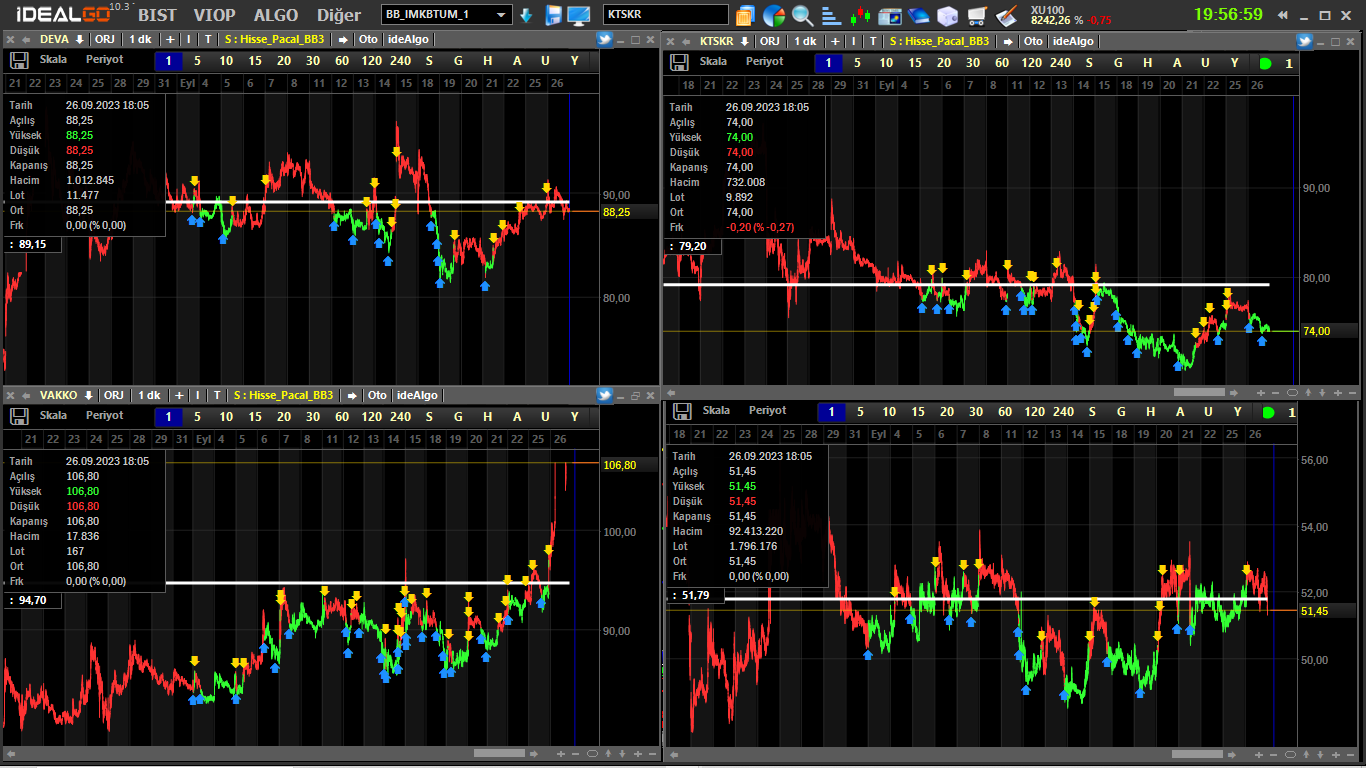Open the DEVA symbol dropdown arrow

pyautogui.click(x=78, y=40)
